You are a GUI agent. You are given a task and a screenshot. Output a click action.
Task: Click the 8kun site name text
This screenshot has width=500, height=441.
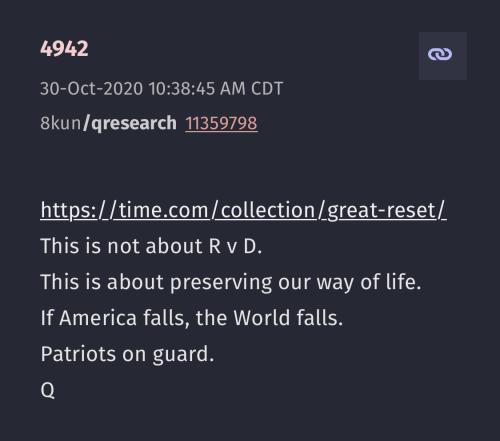pos(60,123)
